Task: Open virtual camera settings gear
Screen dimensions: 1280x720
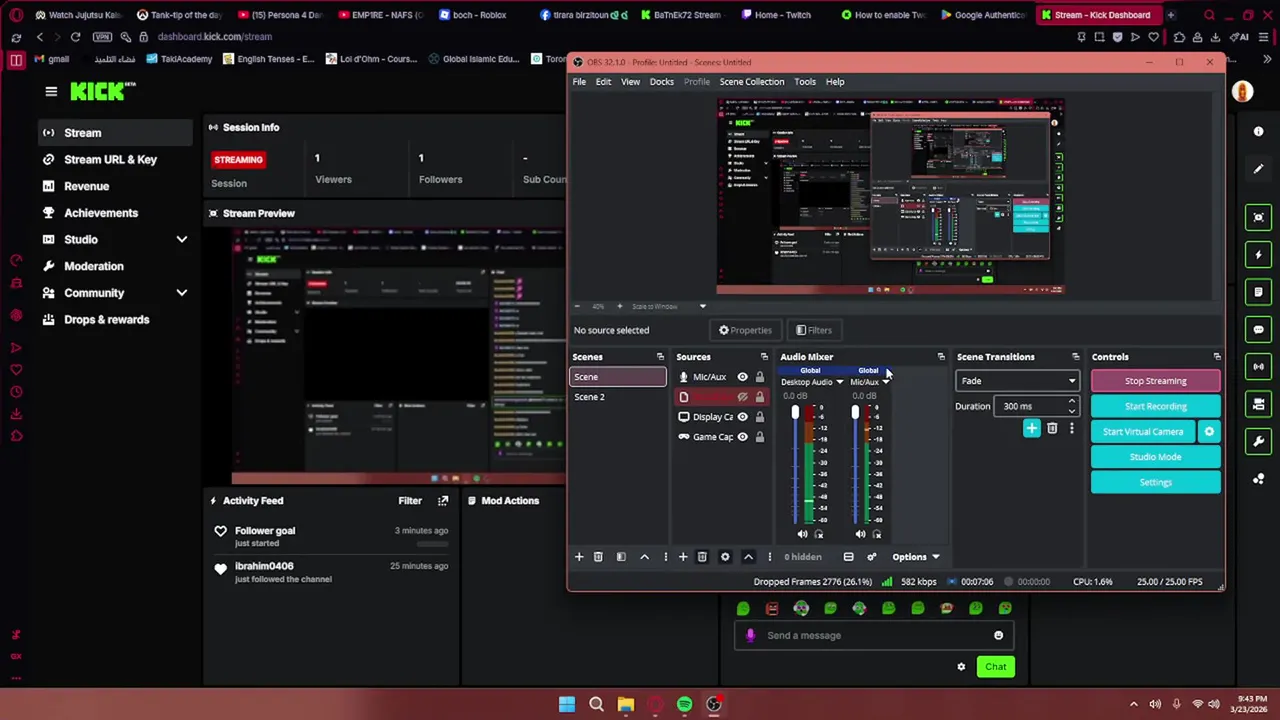Action: click(x=1209, y=432)
